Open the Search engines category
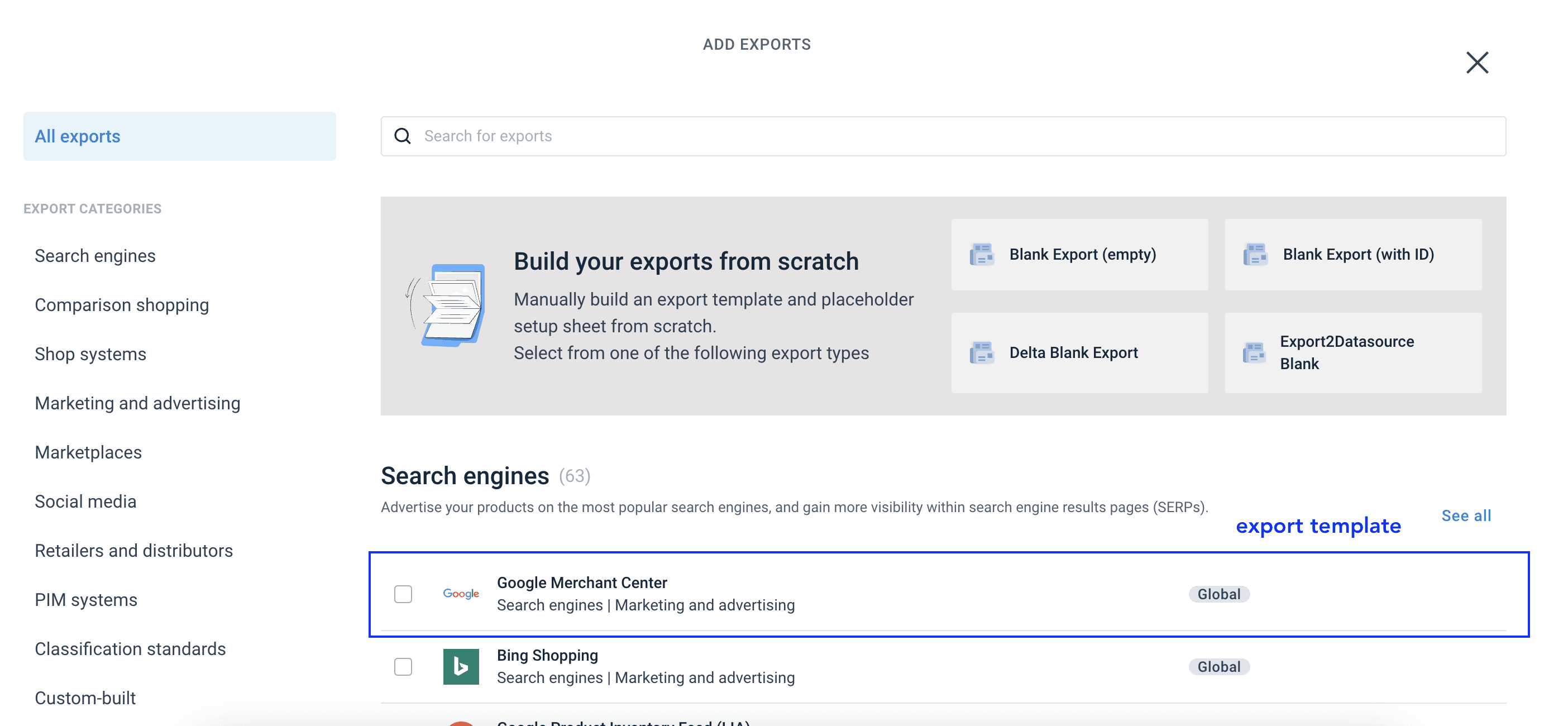 coord(95,256)
